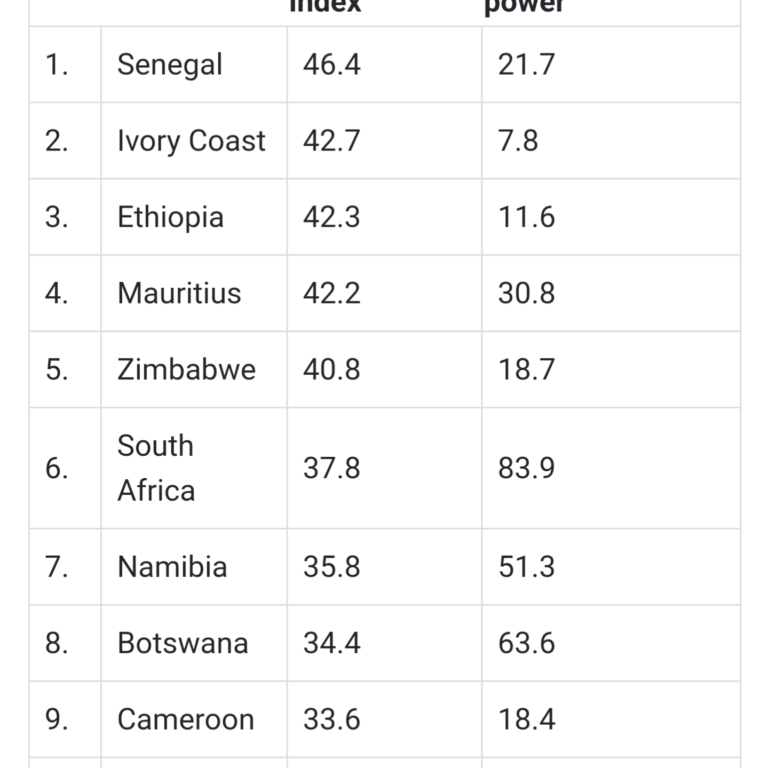Click Cameroon's index value 33.6
Image resolution: width=768 pixels, height=768 pixels.
(x=331, y=719)
